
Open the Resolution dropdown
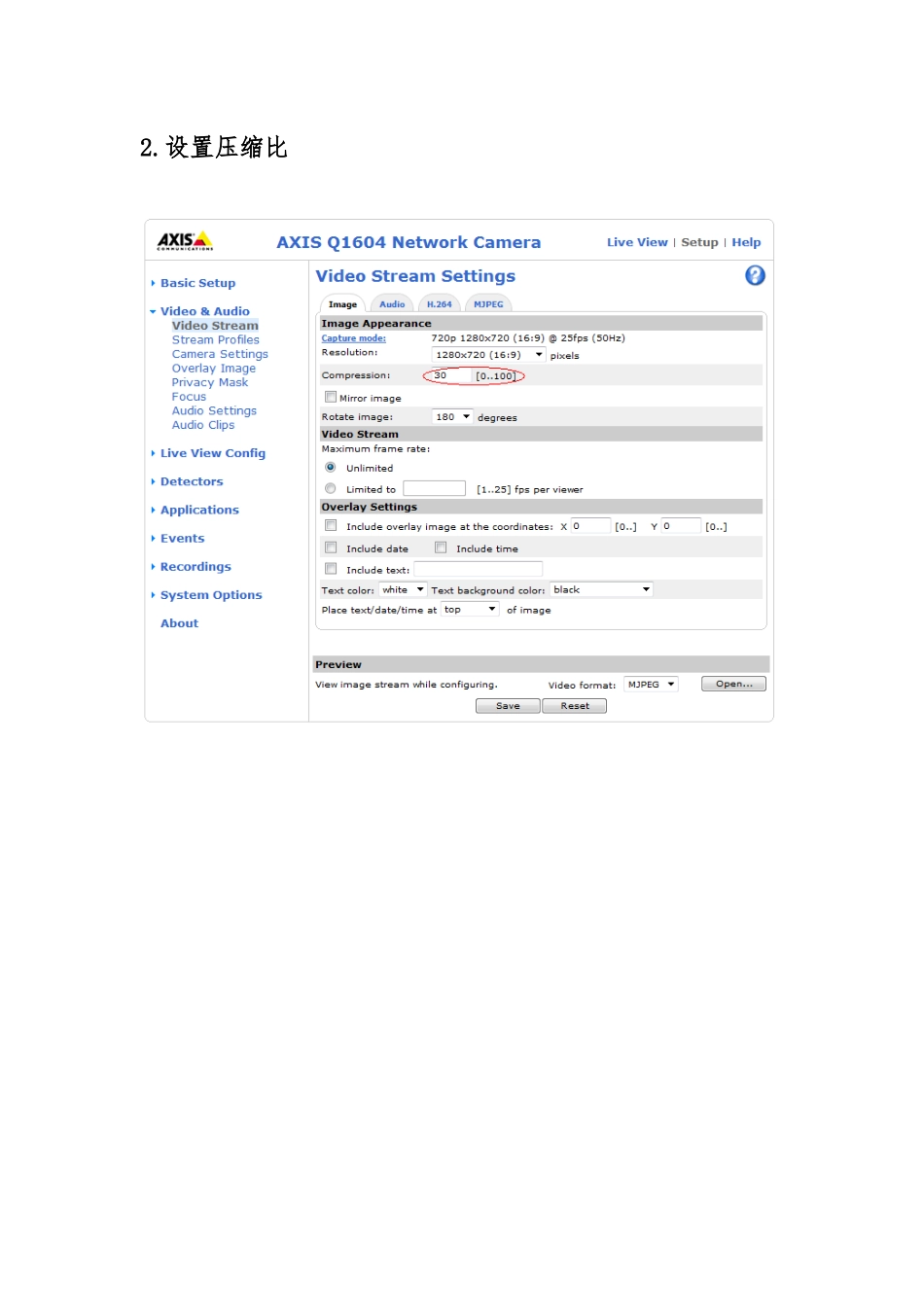coord(488,355)
